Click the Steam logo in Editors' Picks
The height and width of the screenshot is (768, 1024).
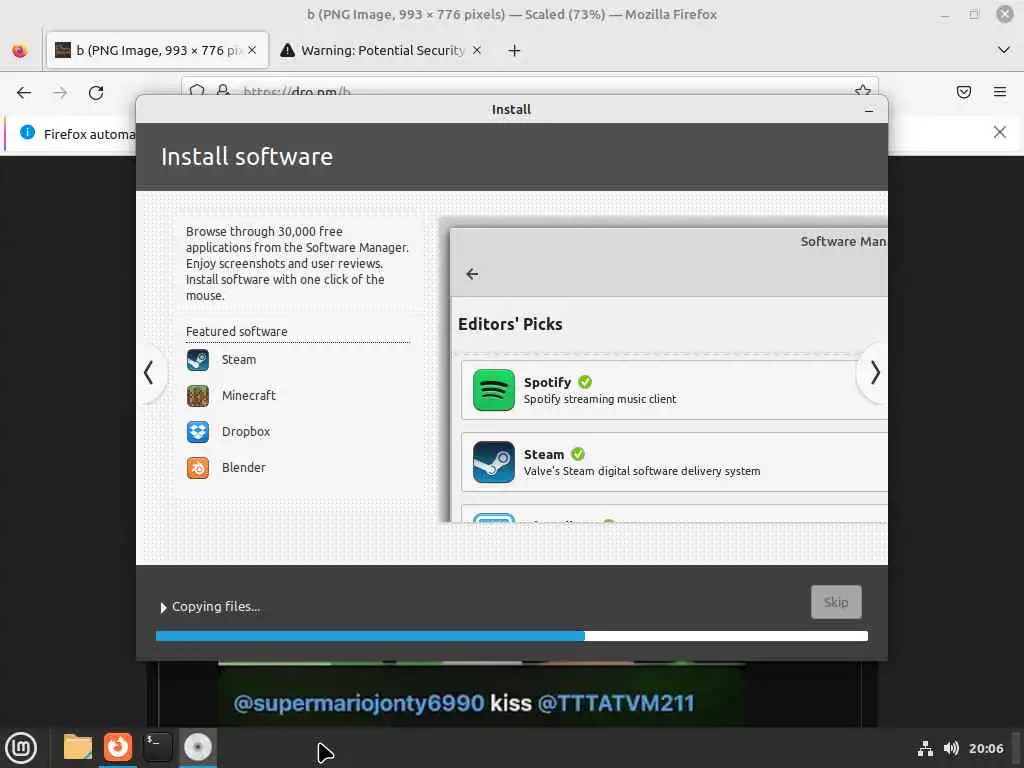coord(494,462)
